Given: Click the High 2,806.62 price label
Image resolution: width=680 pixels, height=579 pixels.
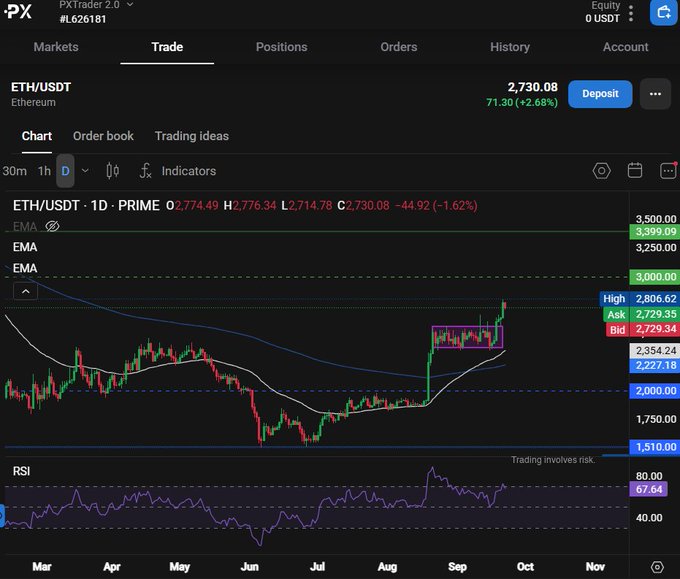Looking at the screenshot, I should coord(639,299).
